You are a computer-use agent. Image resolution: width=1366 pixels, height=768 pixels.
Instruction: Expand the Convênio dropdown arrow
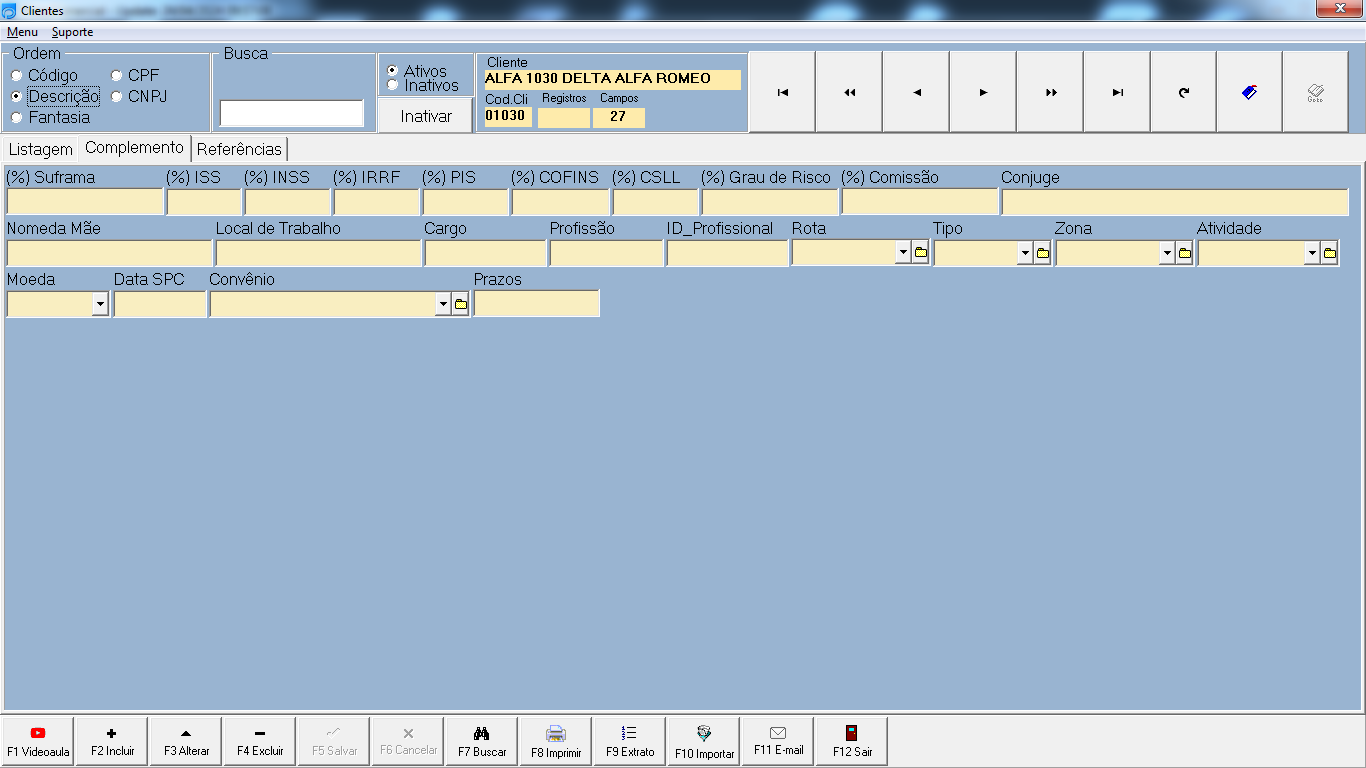(x=443, y=305)
